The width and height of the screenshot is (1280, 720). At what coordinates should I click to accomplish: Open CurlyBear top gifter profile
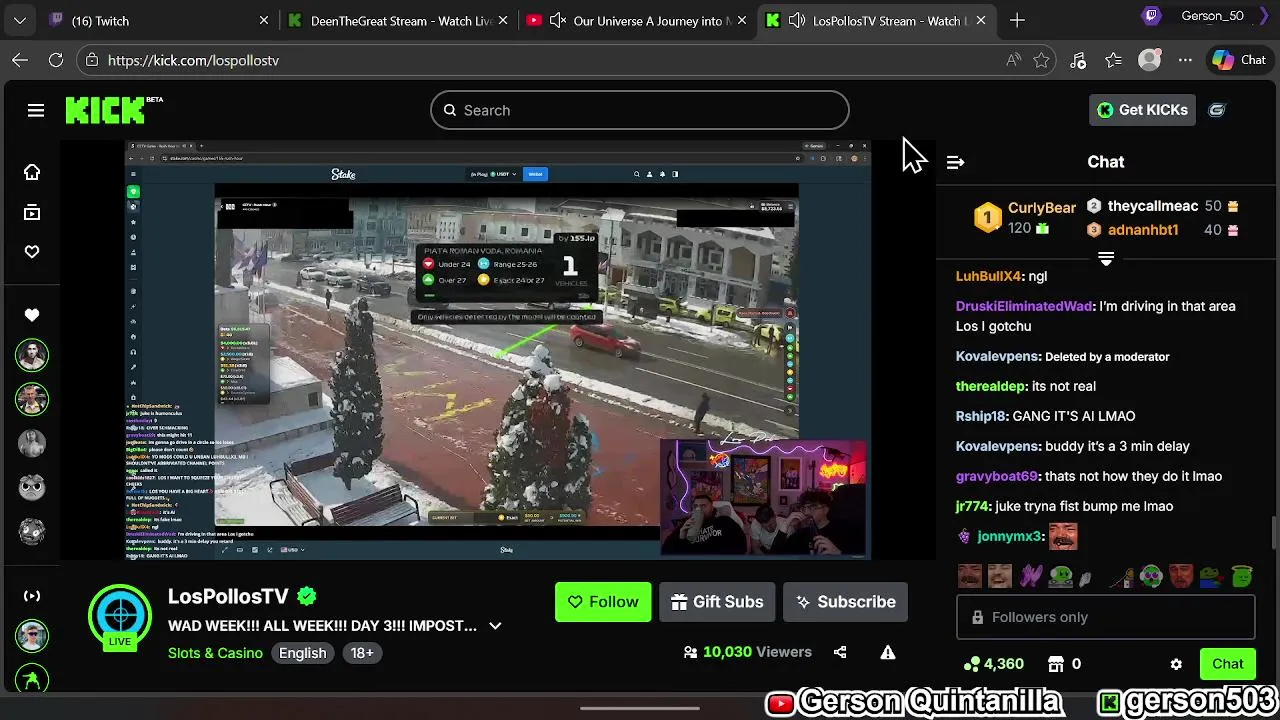click(1042, 208)
